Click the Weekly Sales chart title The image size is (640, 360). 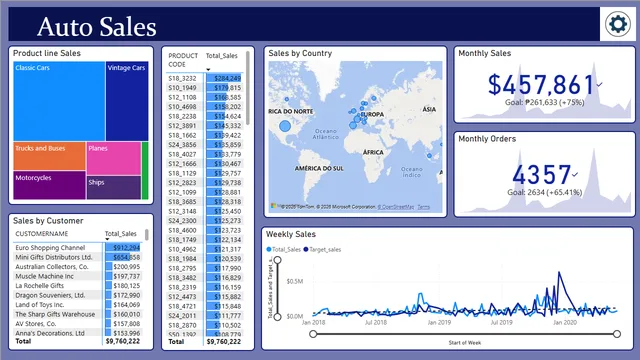291,234
